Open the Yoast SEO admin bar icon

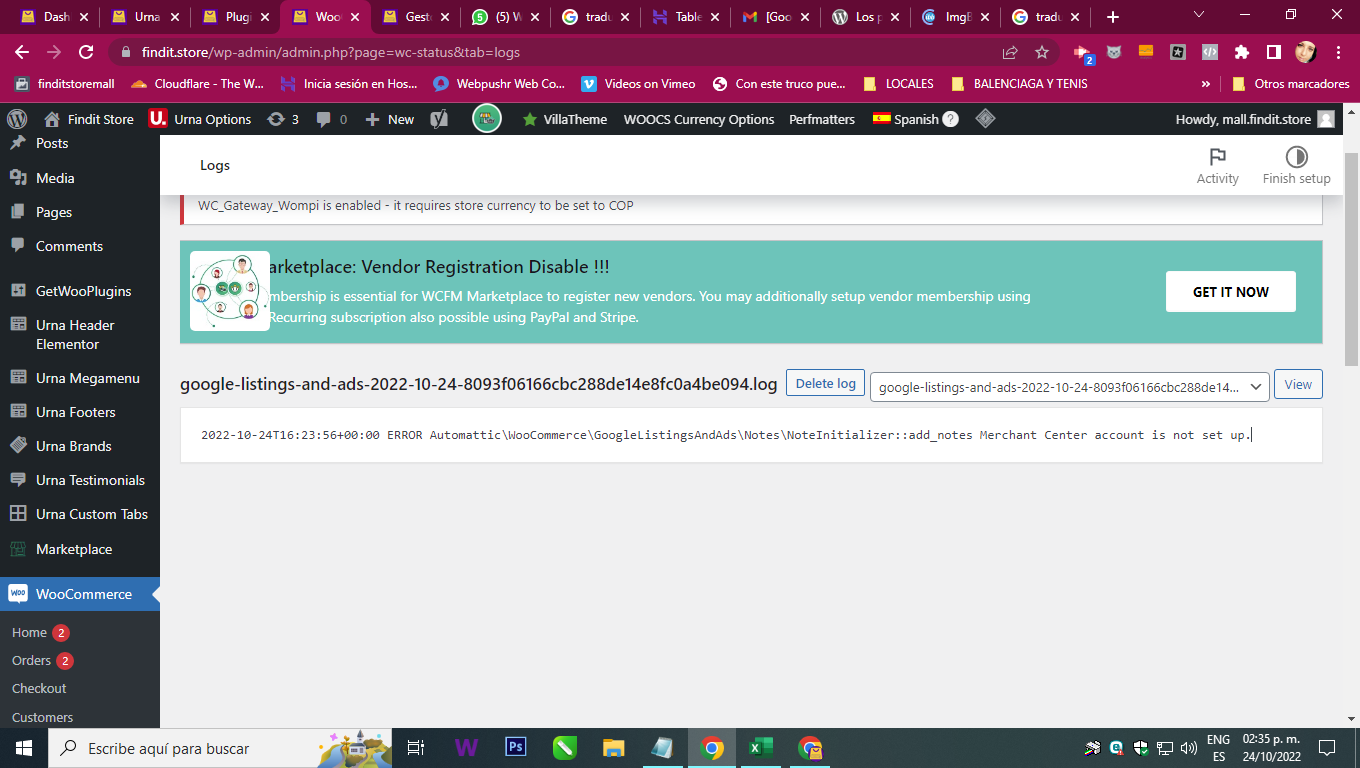pos(439,119)
